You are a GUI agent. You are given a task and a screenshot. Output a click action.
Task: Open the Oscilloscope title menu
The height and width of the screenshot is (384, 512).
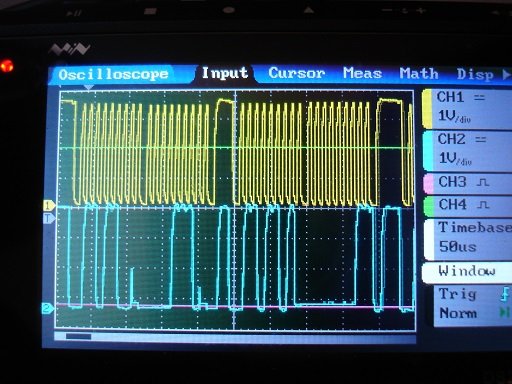pyautogui.click(x=113, y=74)
